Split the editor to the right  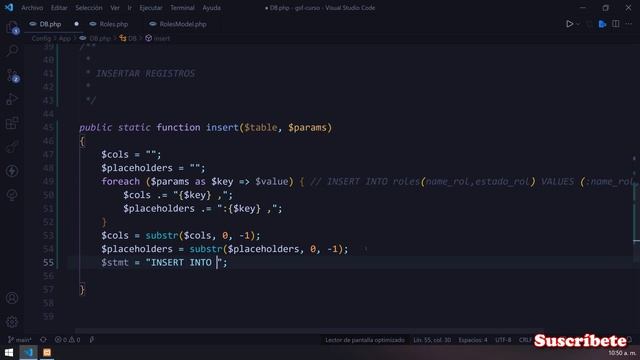(616, 24)
